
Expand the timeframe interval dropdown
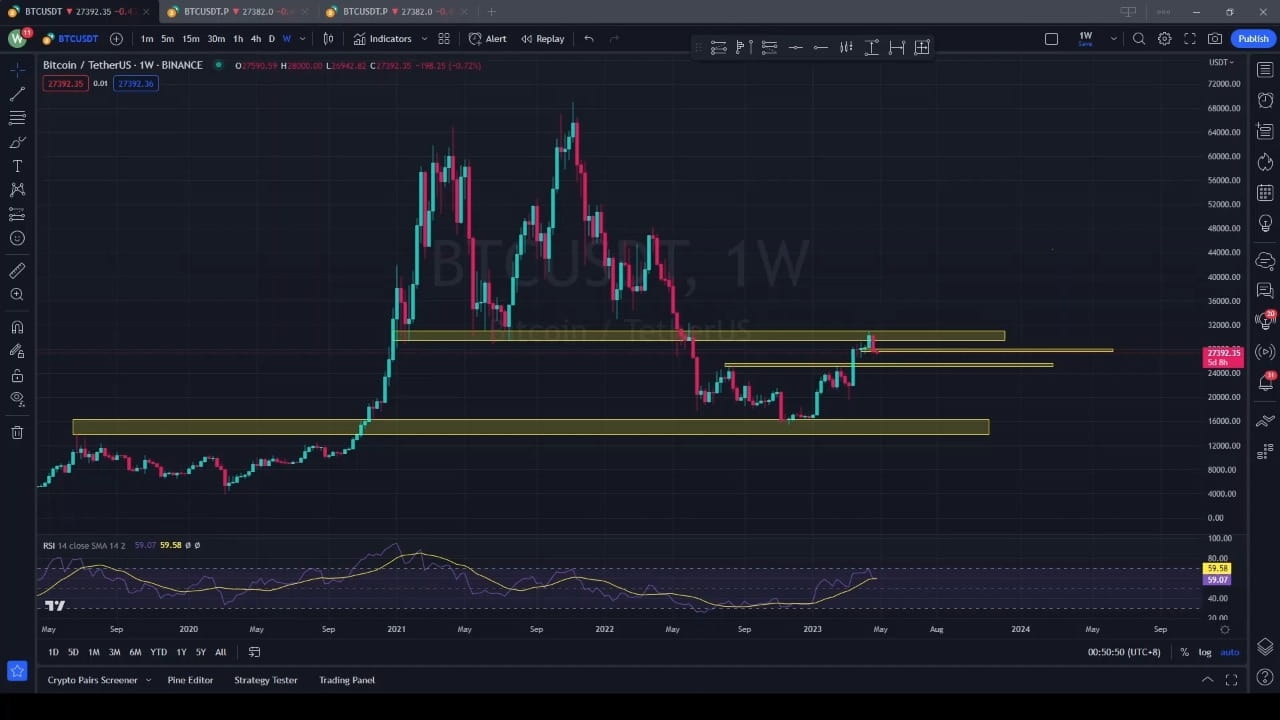tap(303, 39)
